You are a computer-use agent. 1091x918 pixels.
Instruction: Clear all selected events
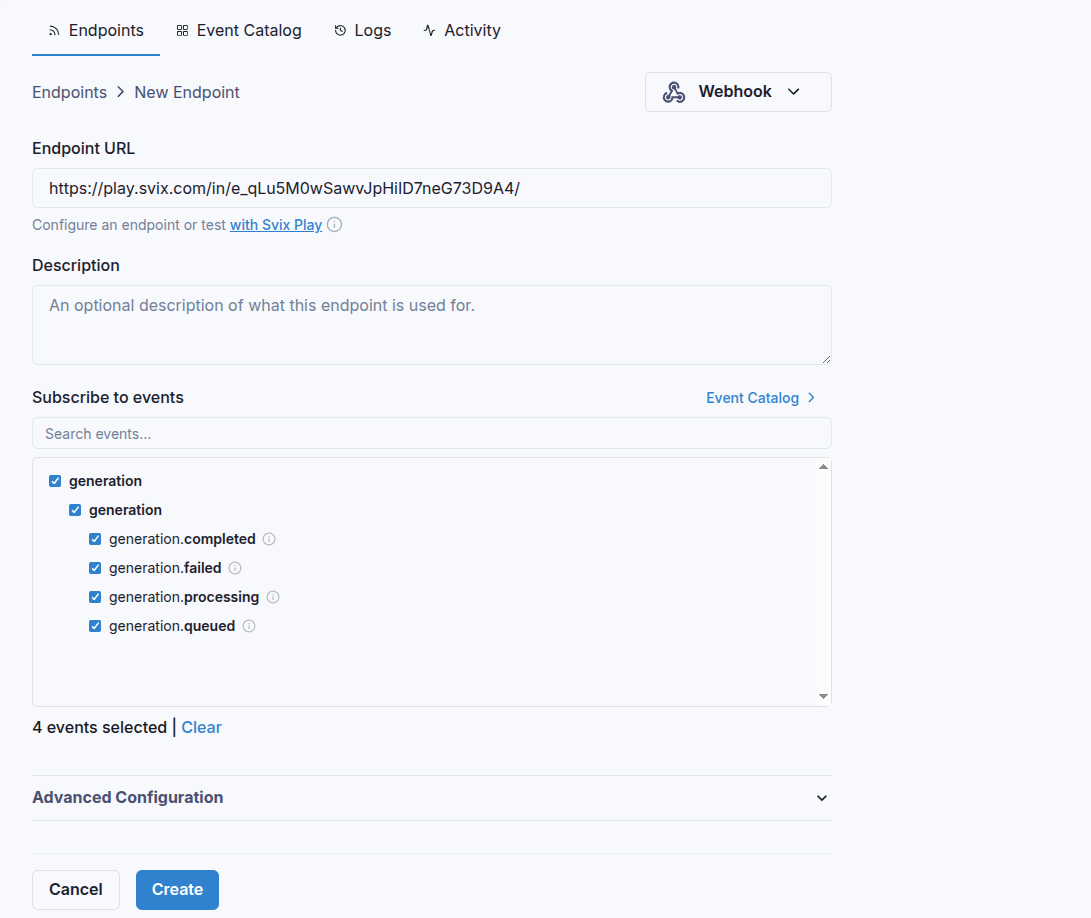click(x=201, y=727)
